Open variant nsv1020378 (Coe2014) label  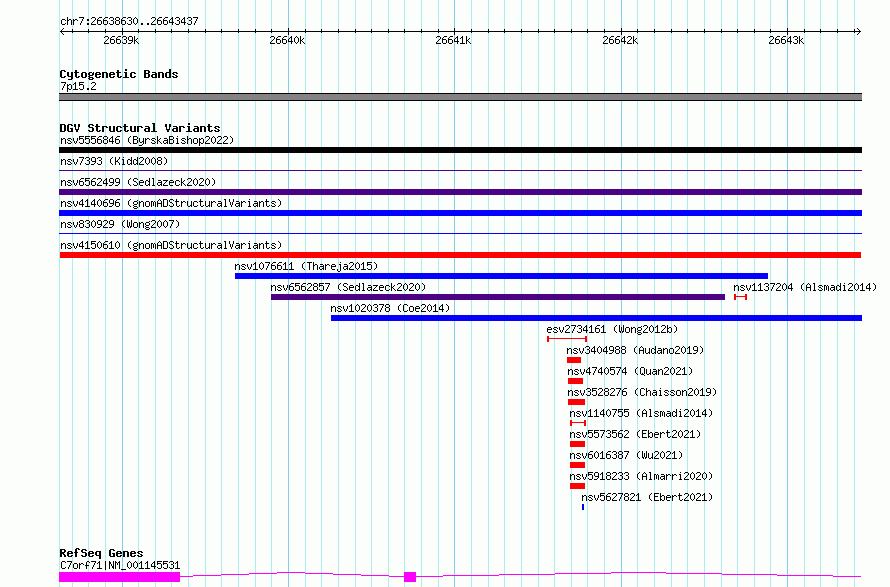click(390, 308)
